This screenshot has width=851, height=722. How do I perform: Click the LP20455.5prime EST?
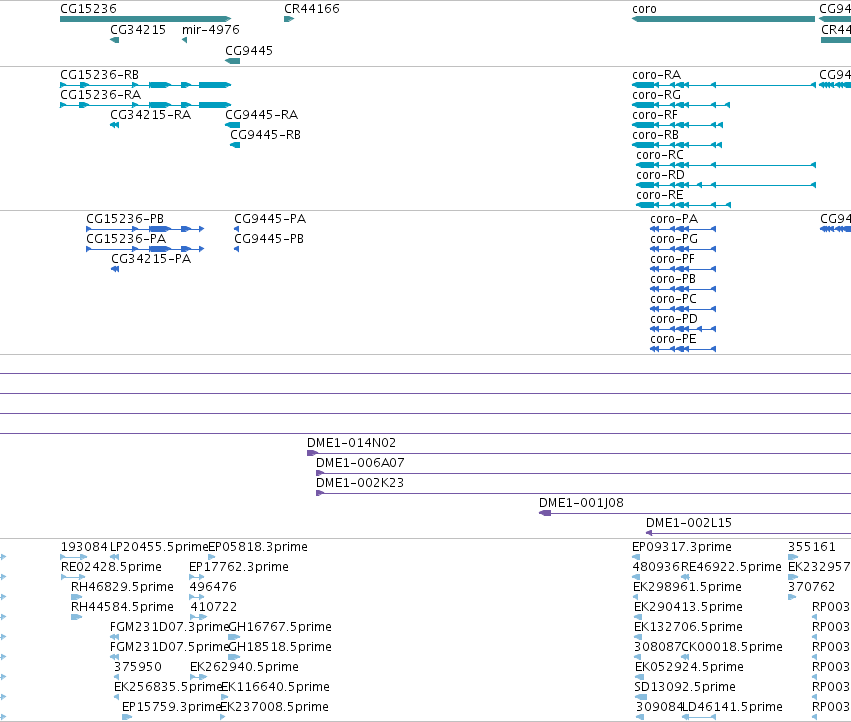(115, 557)
